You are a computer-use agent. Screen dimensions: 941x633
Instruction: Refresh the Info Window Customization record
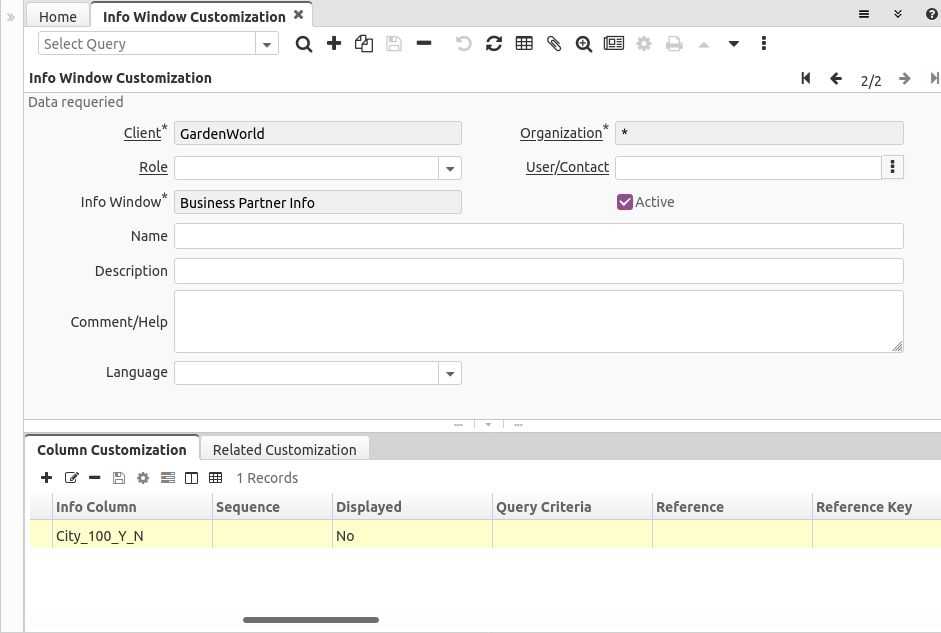[493, 43]
